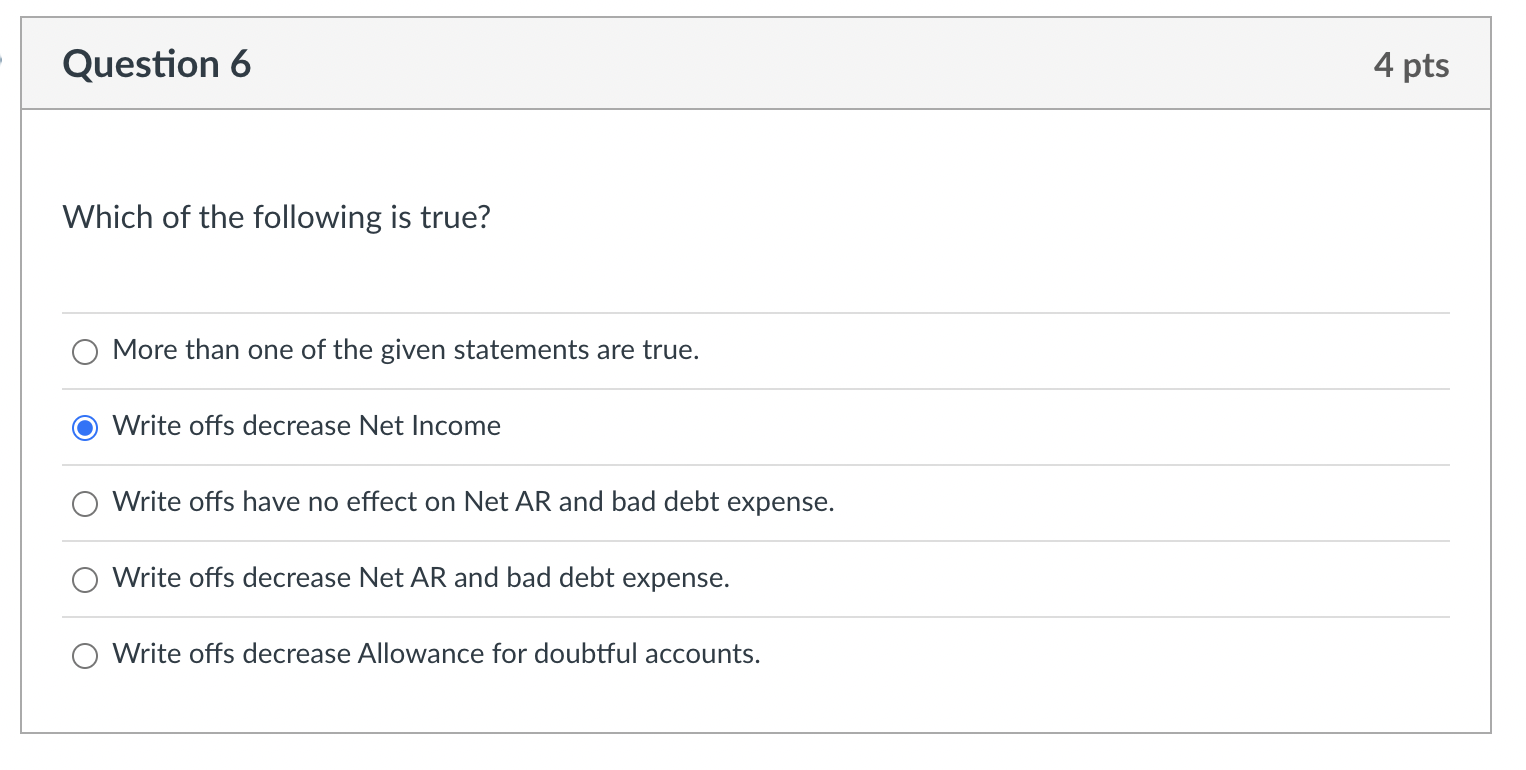Click the answer text "Write offs decrease Net AR and bad debt expense."
This screenshot has width=1526, height=770.
[420, 578]
